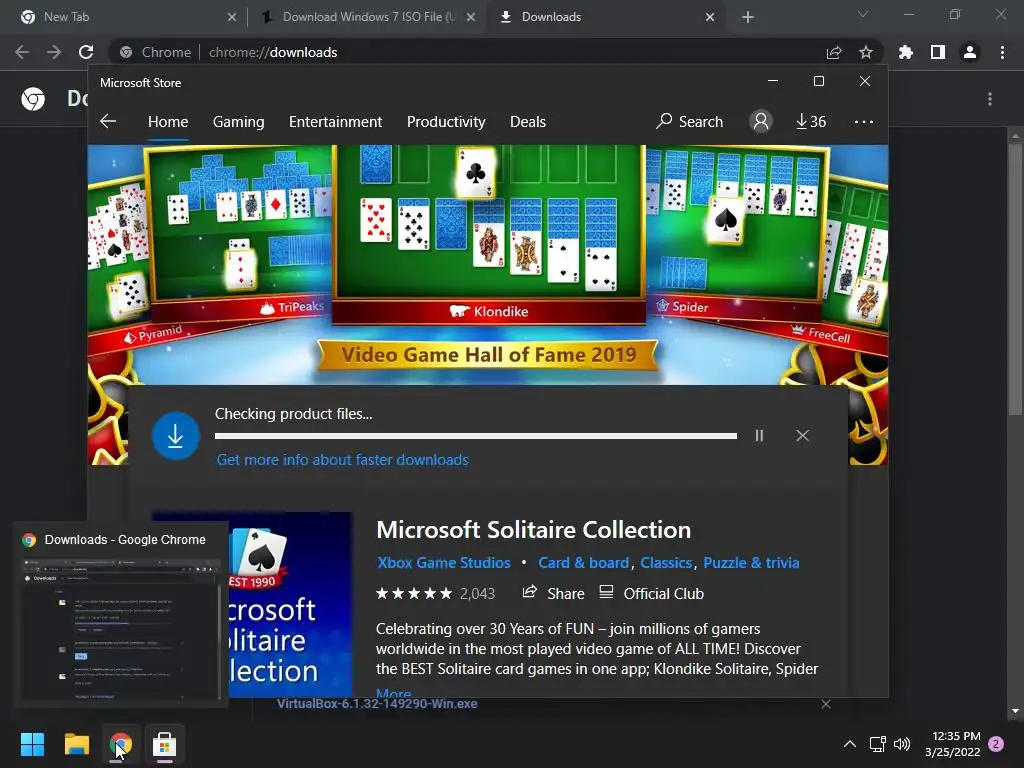Image resolution: width=1024 pixels, height=768 pixels.
Task: Open the Store See more ellipsis menu
Action: tap(863, 121)
